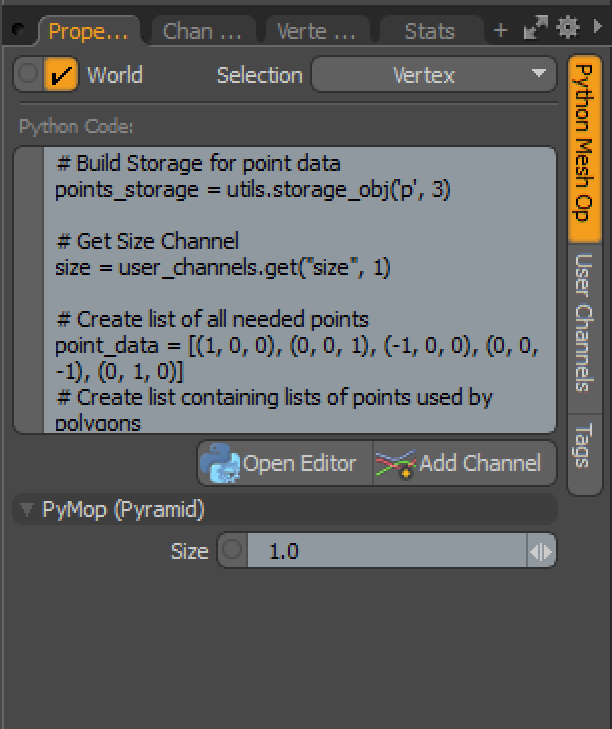Click the Size value arrows icon
The image size is (612, 729).
point(540,551)
